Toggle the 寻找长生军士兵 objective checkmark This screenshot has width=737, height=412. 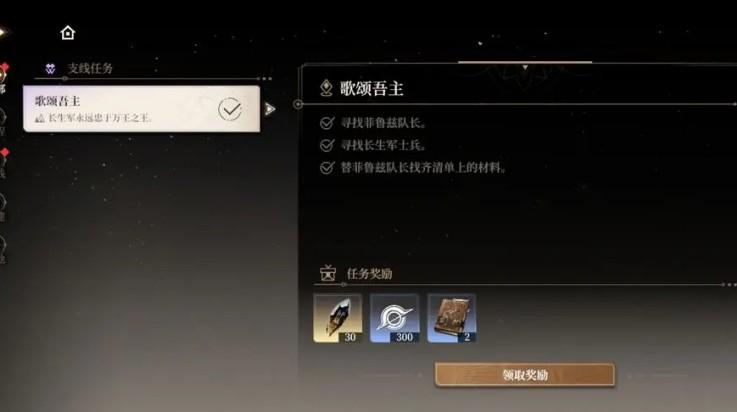[x=327, y=145]
